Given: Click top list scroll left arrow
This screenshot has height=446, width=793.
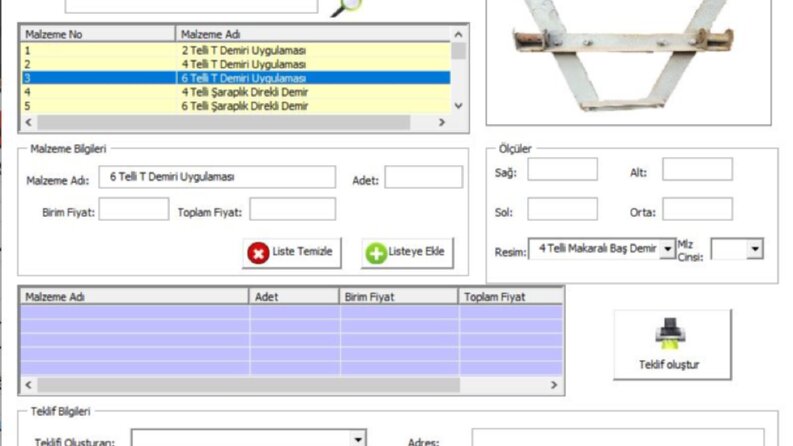Looking at the screenshot, I should pyautogui.click(x=28, y=122).
